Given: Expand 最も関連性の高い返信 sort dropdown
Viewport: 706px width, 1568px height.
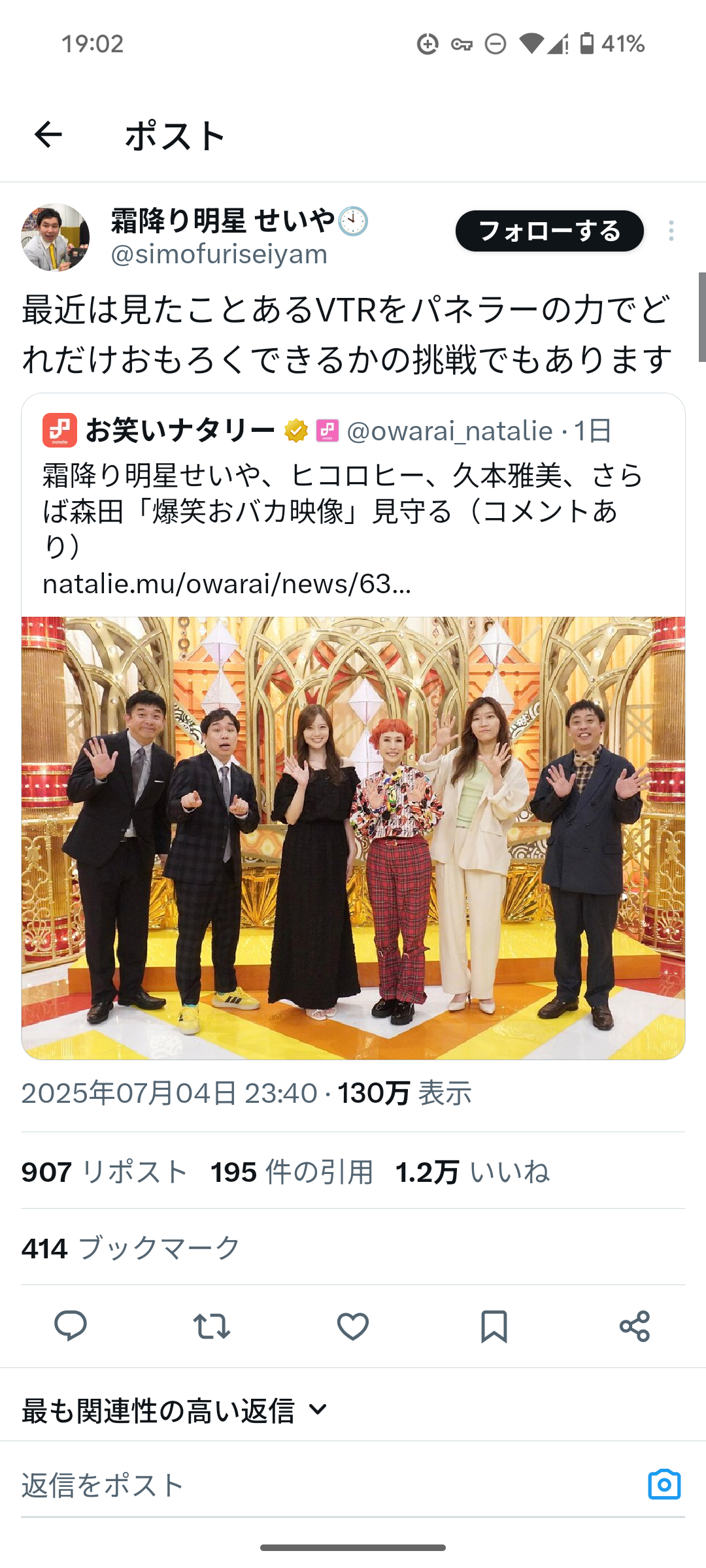Looking at the screenshot, I should pyautogui.click(x=175, y=1411).
